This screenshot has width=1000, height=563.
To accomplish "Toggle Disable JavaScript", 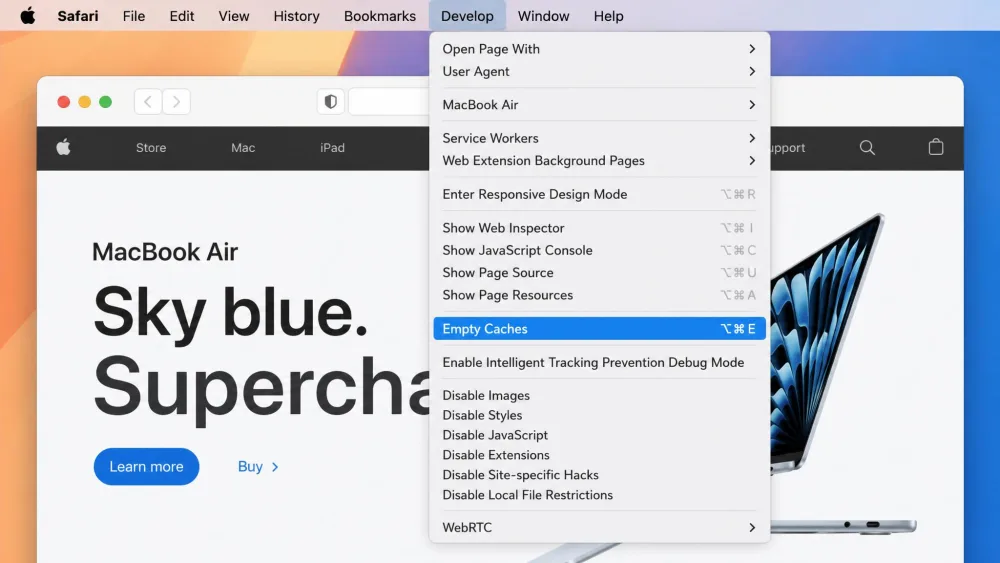I will 599,435.
